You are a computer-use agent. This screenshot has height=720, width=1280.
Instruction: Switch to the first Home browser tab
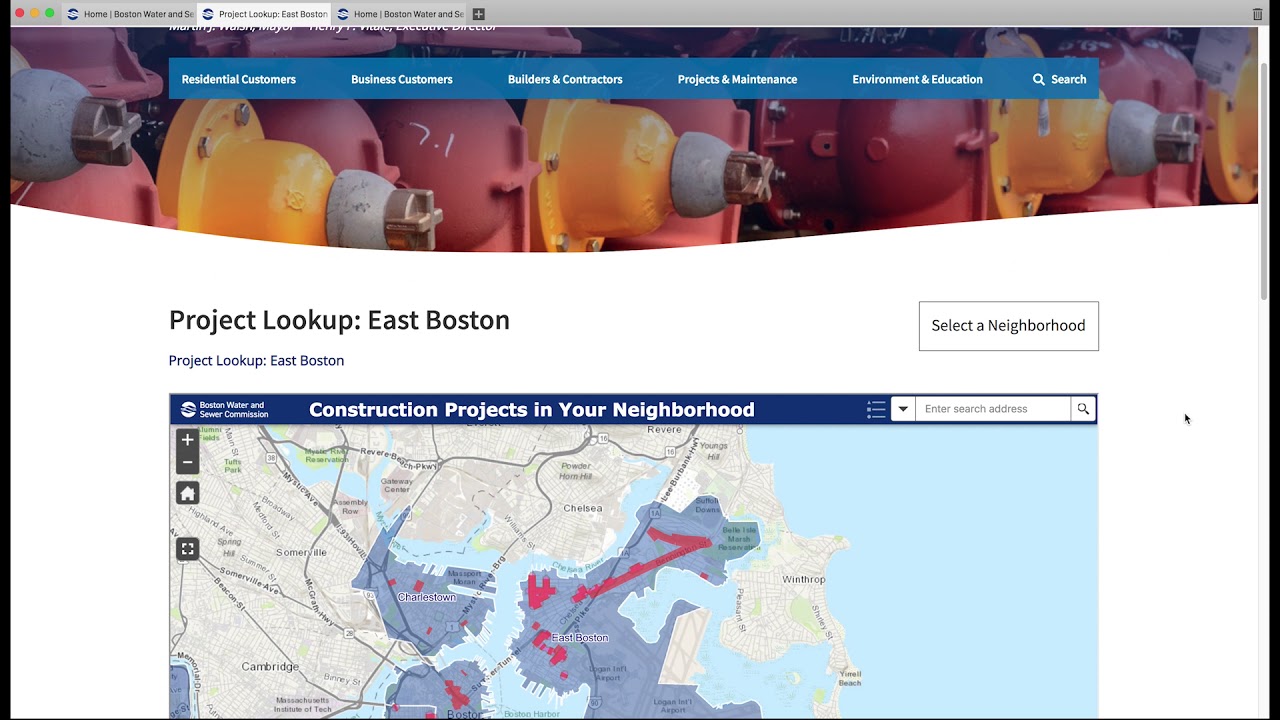[x=130, y=14]
